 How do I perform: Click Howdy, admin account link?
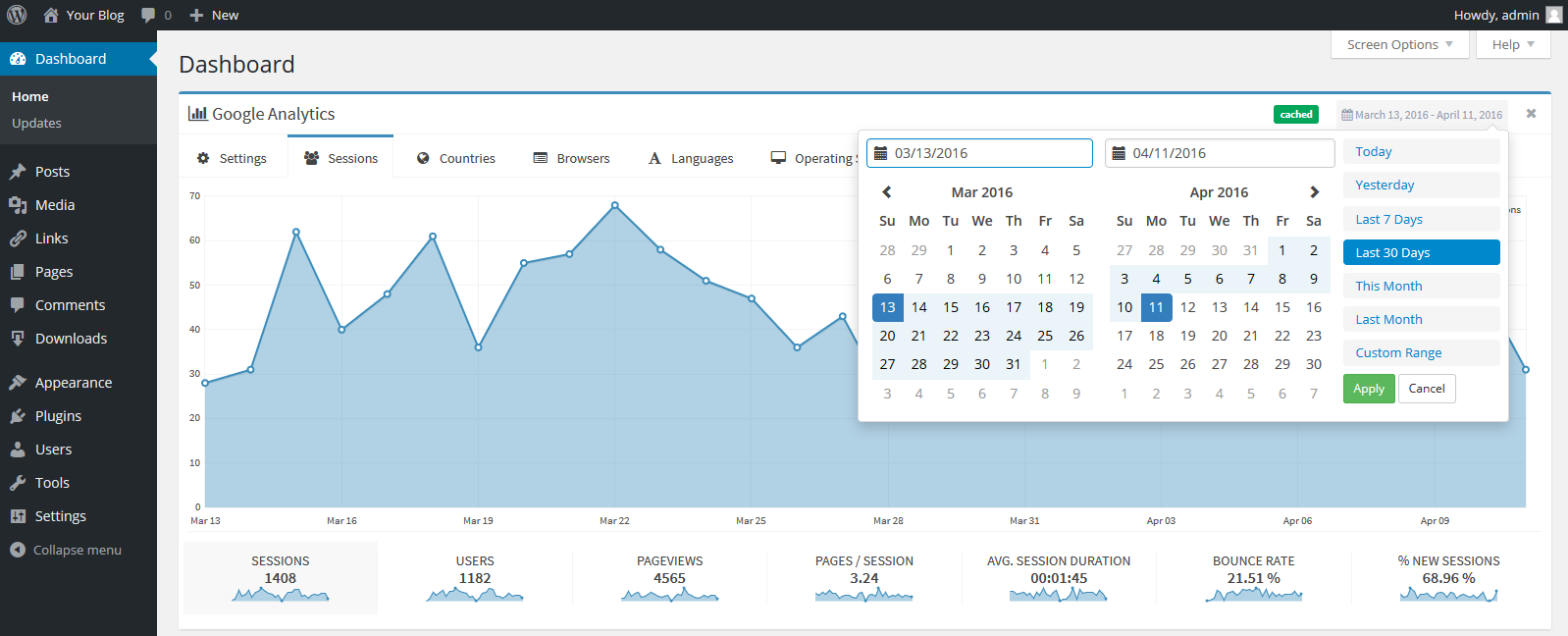point(1496,15)
